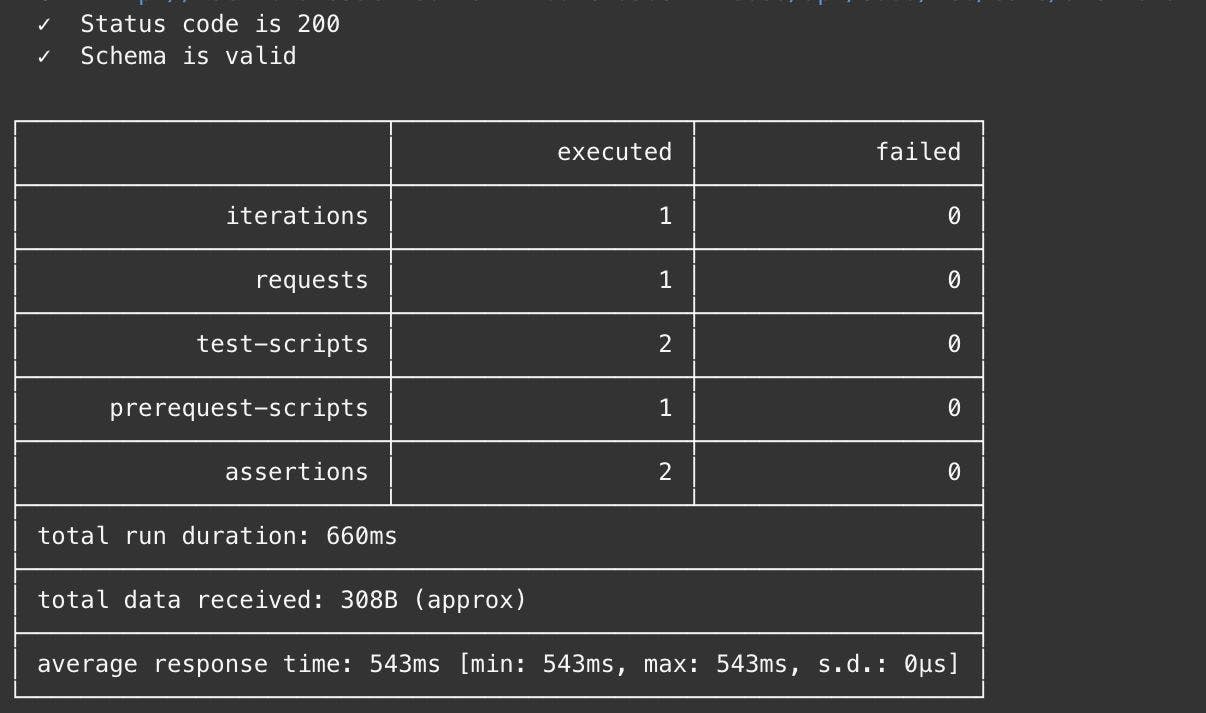This screenshot has height=713, width=1206.
Task: Click the executed count for iterations
Action: (665, 216)
